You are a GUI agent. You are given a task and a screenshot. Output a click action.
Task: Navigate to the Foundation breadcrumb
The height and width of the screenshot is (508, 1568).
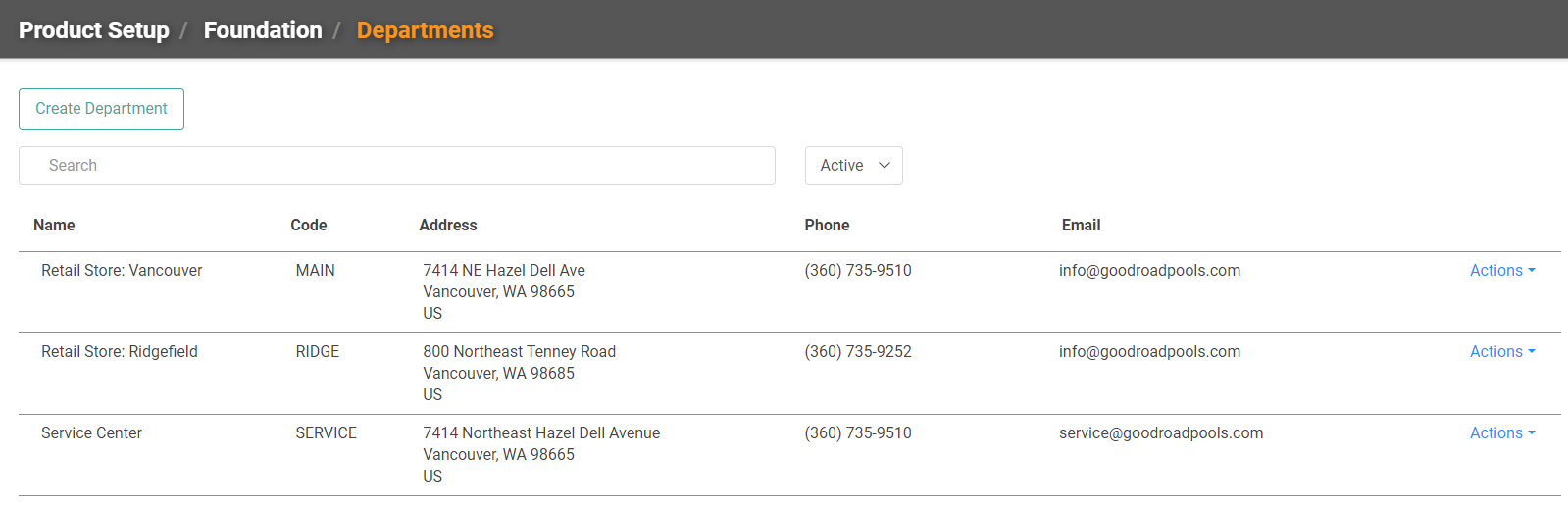(263, 30)
